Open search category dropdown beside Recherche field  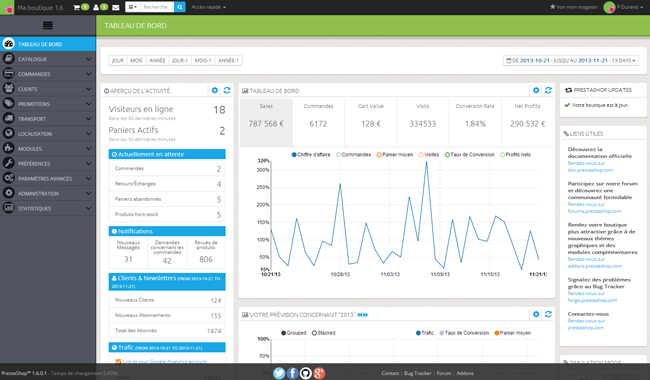pos(132,7)
